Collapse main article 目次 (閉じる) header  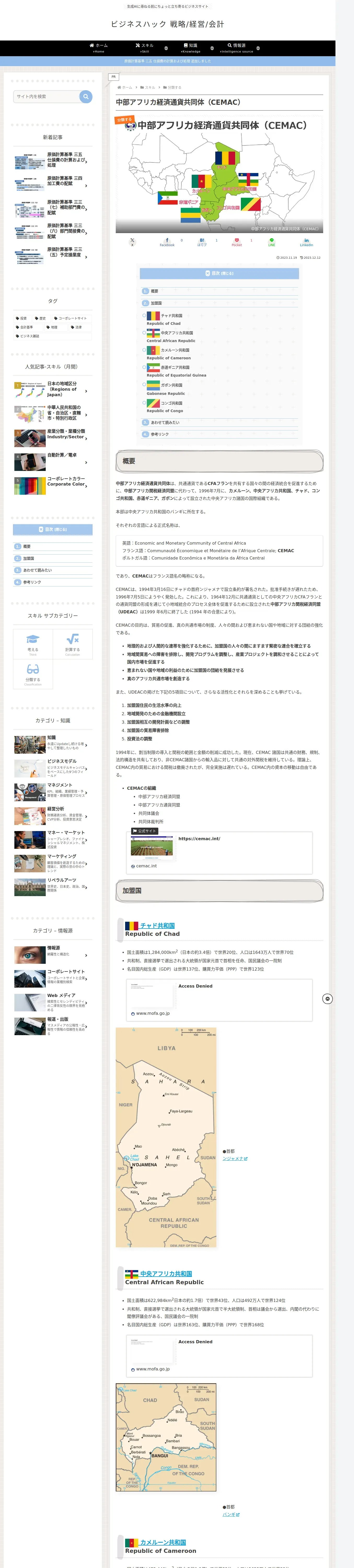click(x=219, y=273)
